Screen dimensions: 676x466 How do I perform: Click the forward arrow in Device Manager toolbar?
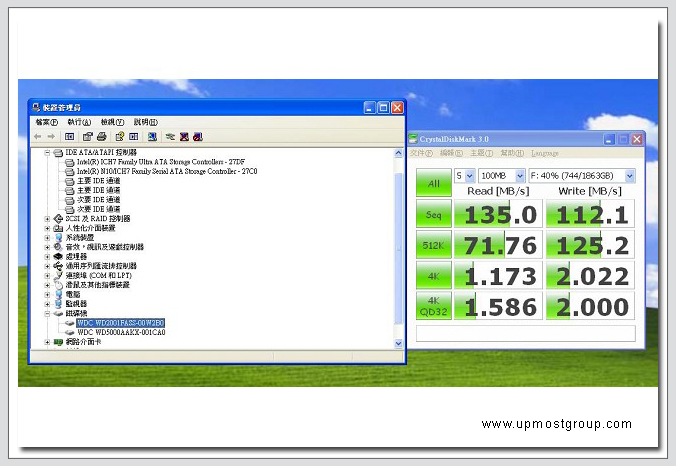(x=51, y=137)
